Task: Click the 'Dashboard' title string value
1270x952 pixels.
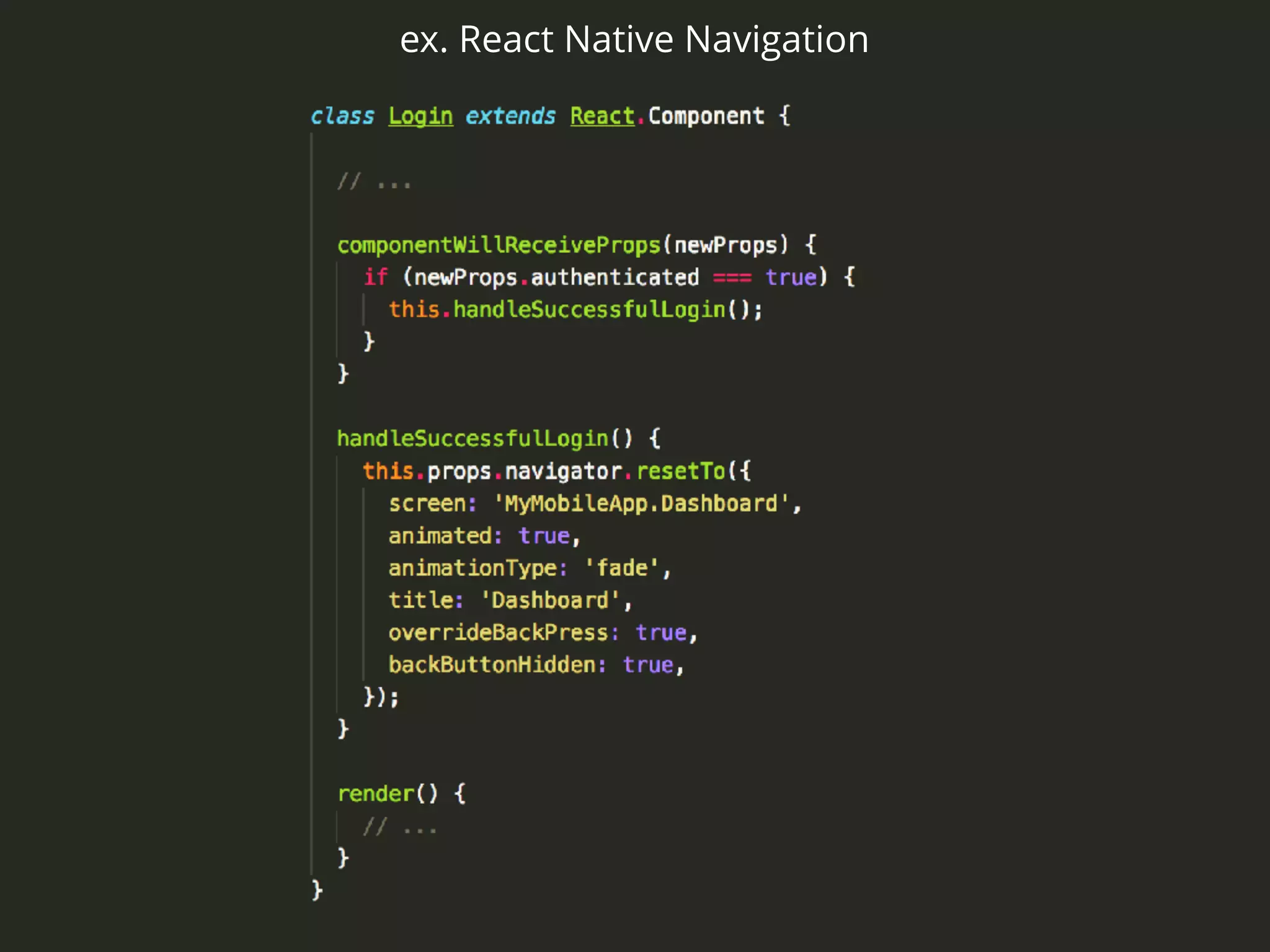Action: click(550, 600)
